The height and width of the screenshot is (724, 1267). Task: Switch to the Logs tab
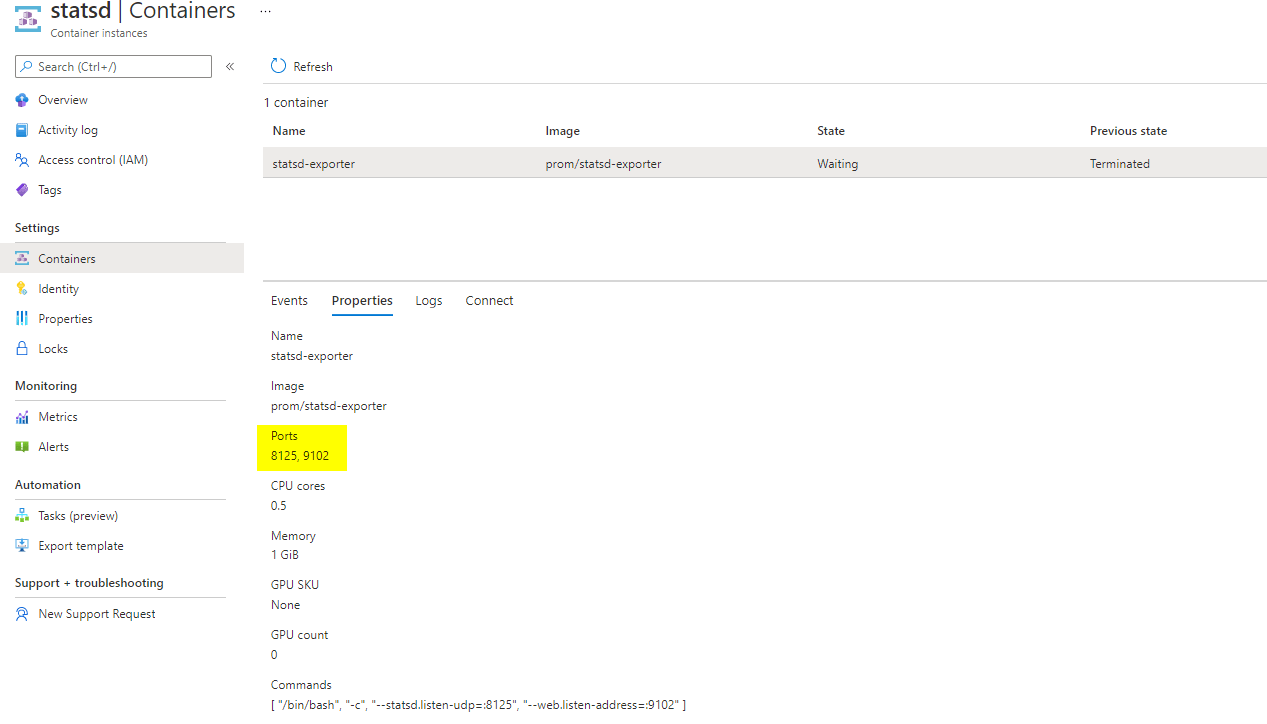[x=428, y=300]
